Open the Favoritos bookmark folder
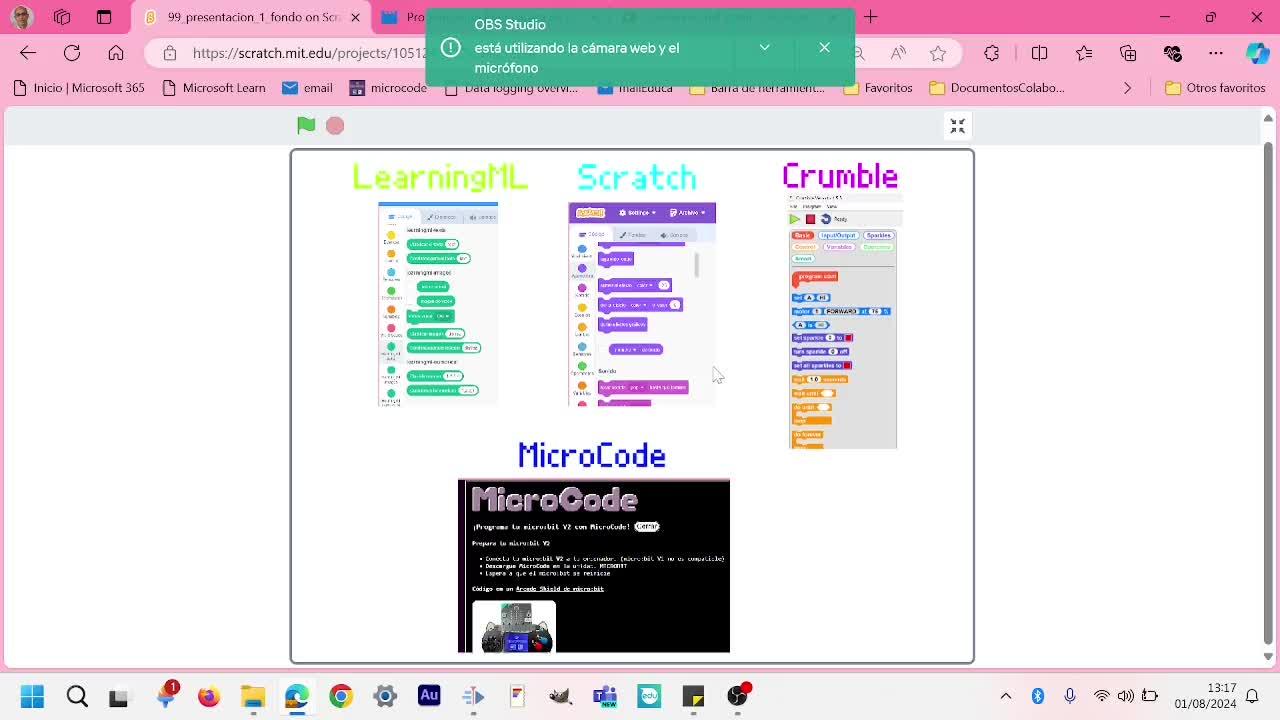 coord(878,88)
